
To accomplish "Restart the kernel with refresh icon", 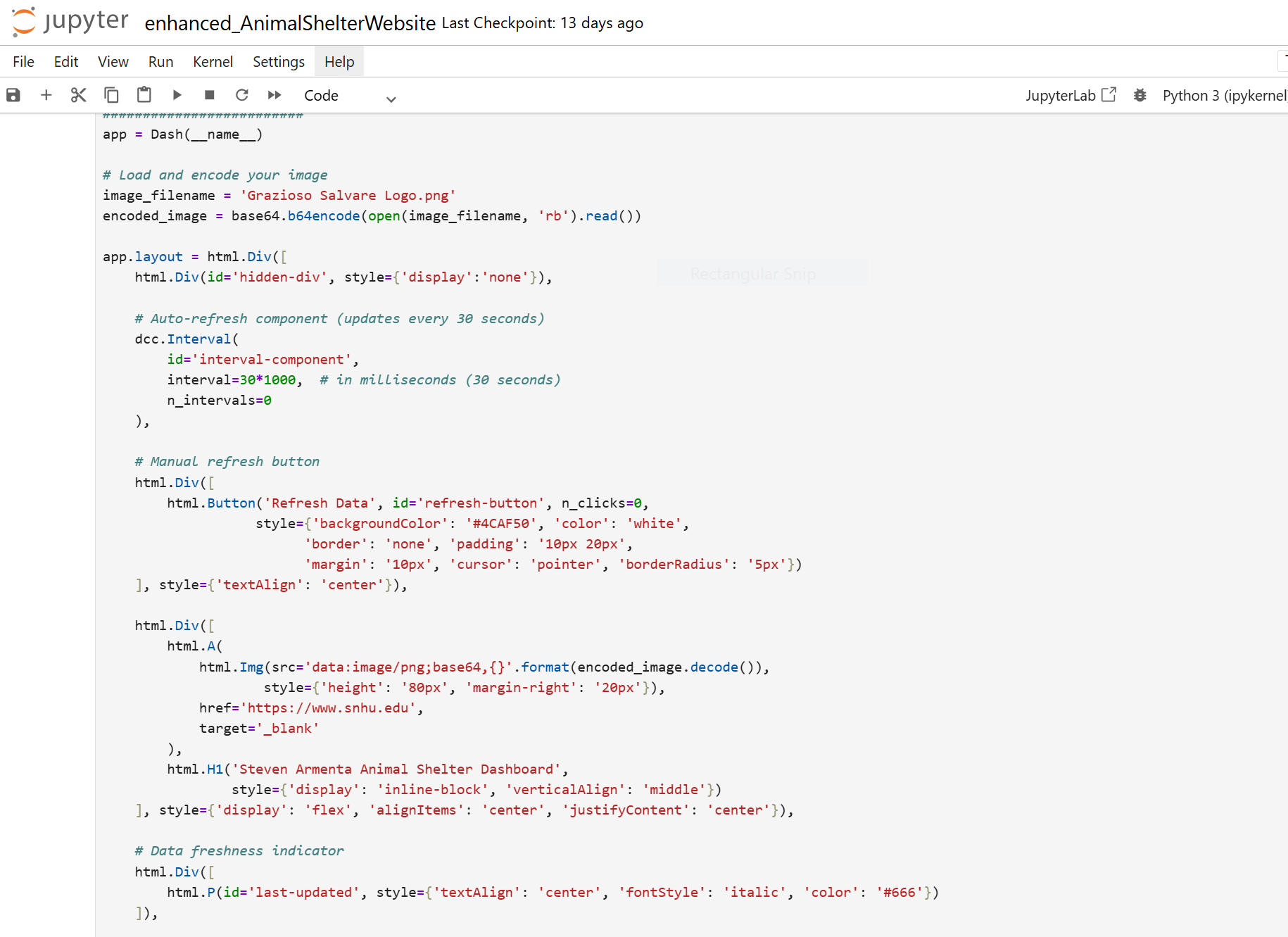I will [x=242, y=95].
